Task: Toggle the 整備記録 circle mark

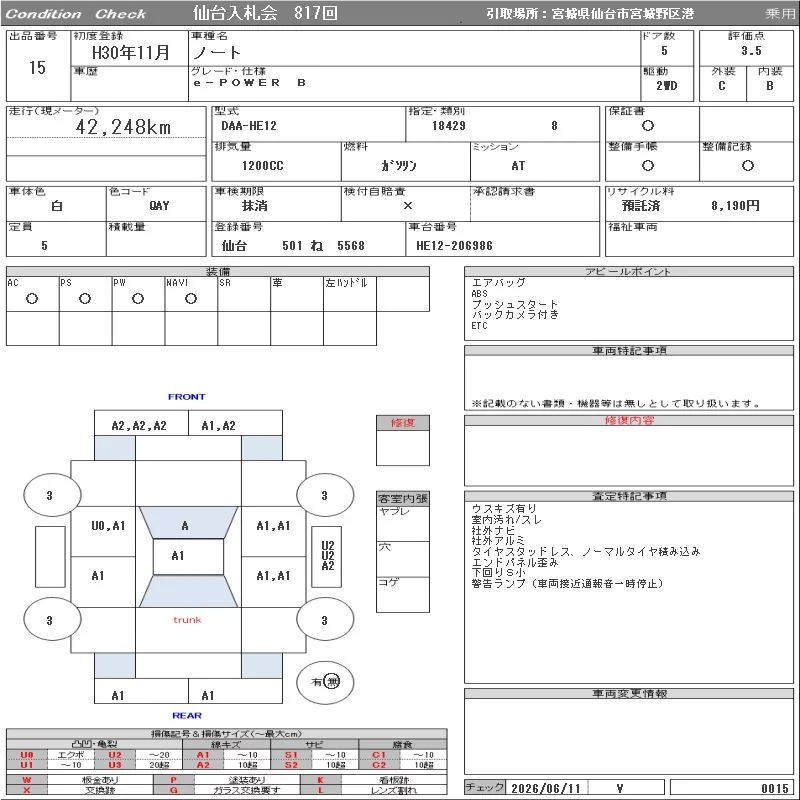Action: 747,166
